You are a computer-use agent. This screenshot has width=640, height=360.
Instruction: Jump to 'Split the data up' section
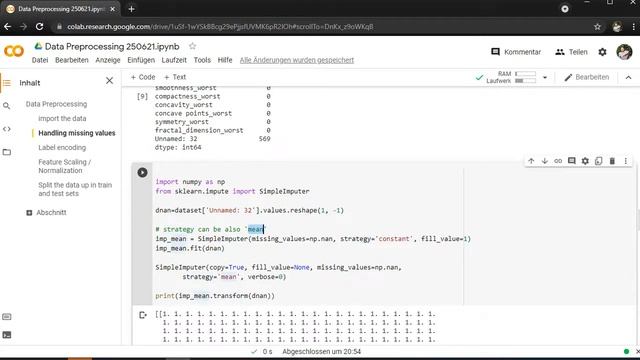[75, 189]
